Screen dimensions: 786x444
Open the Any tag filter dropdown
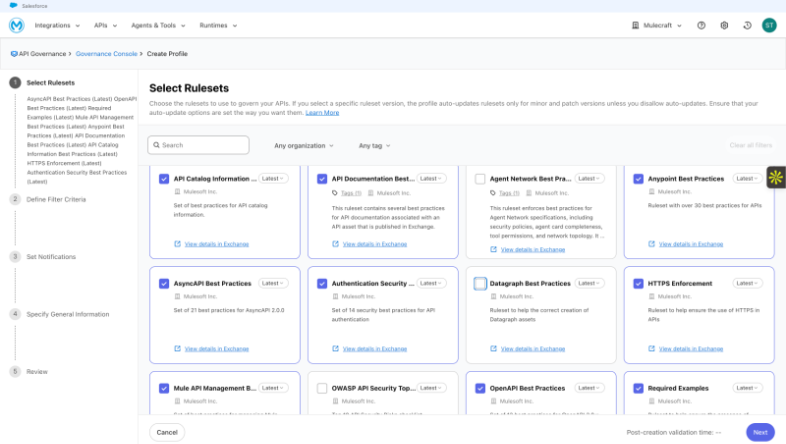pyautogui.click(x=374, y=146)
